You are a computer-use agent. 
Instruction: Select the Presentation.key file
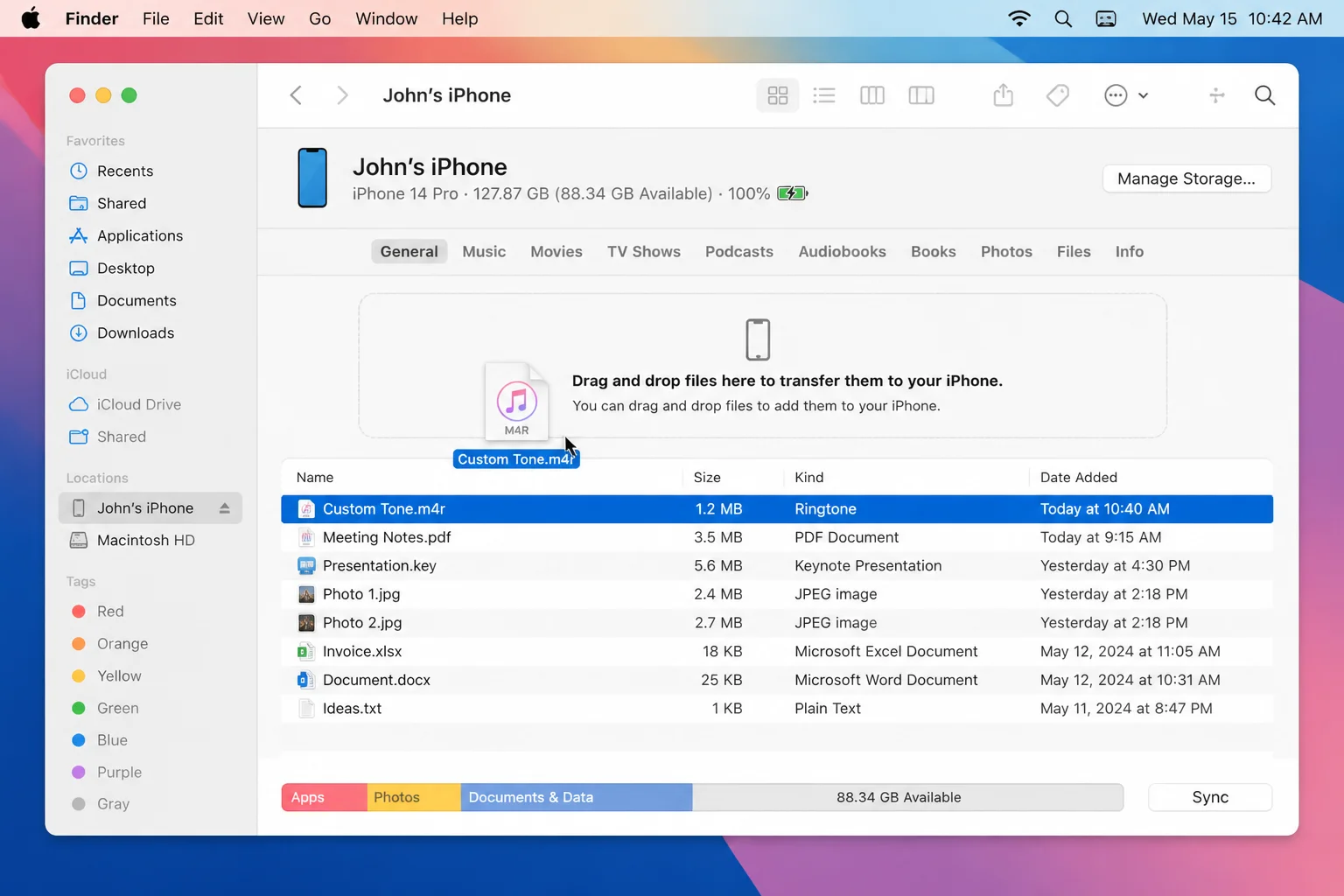pyautogui.click(x=777, y=566)
